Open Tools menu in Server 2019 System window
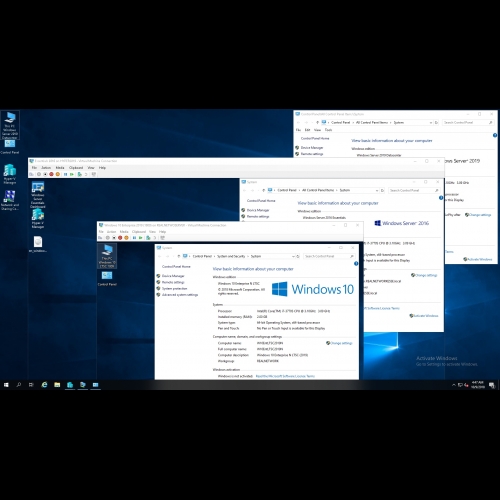 (x=328, y=130)
